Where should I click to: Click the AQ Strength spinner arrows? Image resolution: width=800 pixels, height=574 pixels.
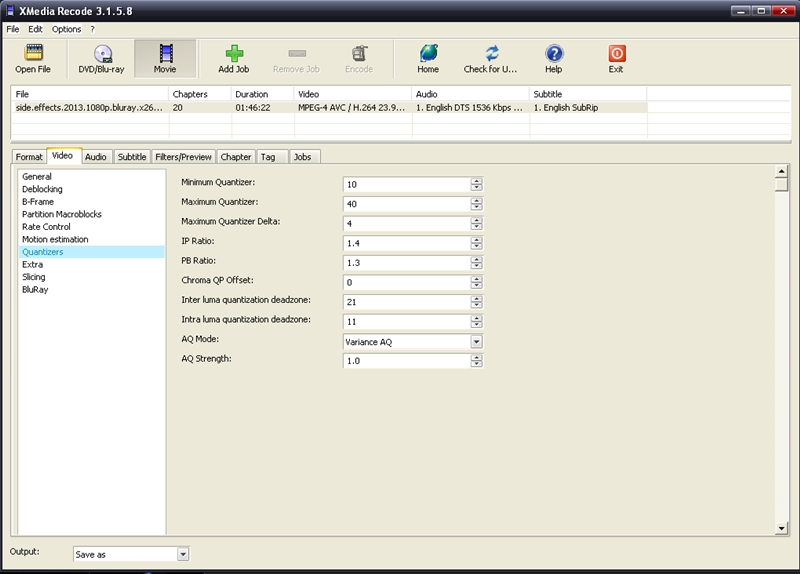pos(477,361)
